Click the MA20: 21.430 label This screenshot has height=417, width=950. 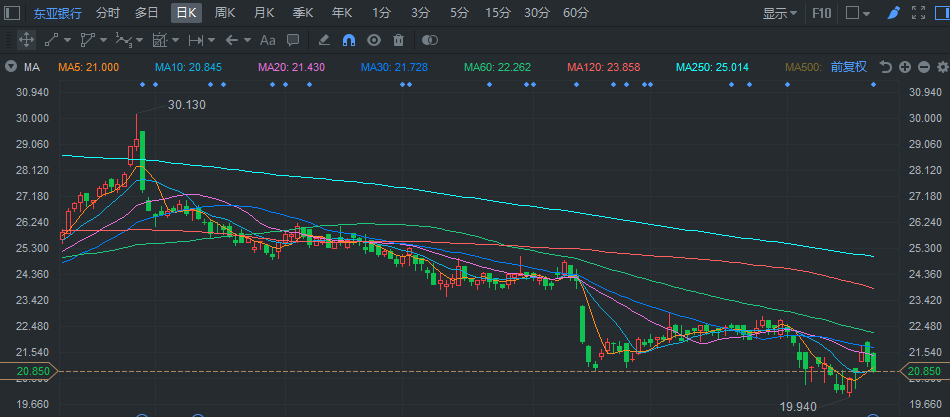pos(291,67)
